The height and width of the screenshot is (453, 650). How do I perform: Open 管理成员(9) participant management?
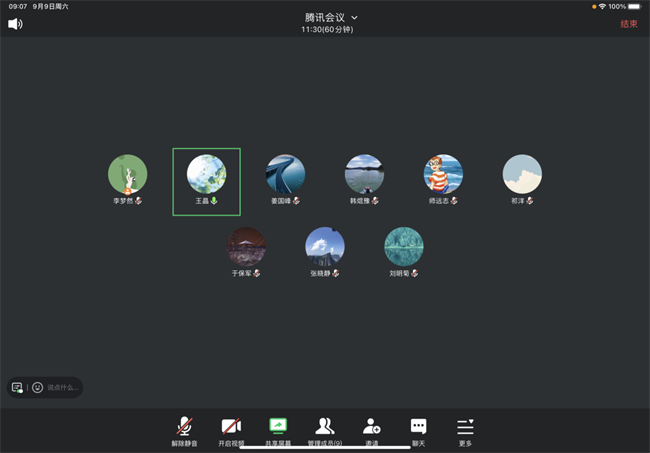[x=325, y=431]
